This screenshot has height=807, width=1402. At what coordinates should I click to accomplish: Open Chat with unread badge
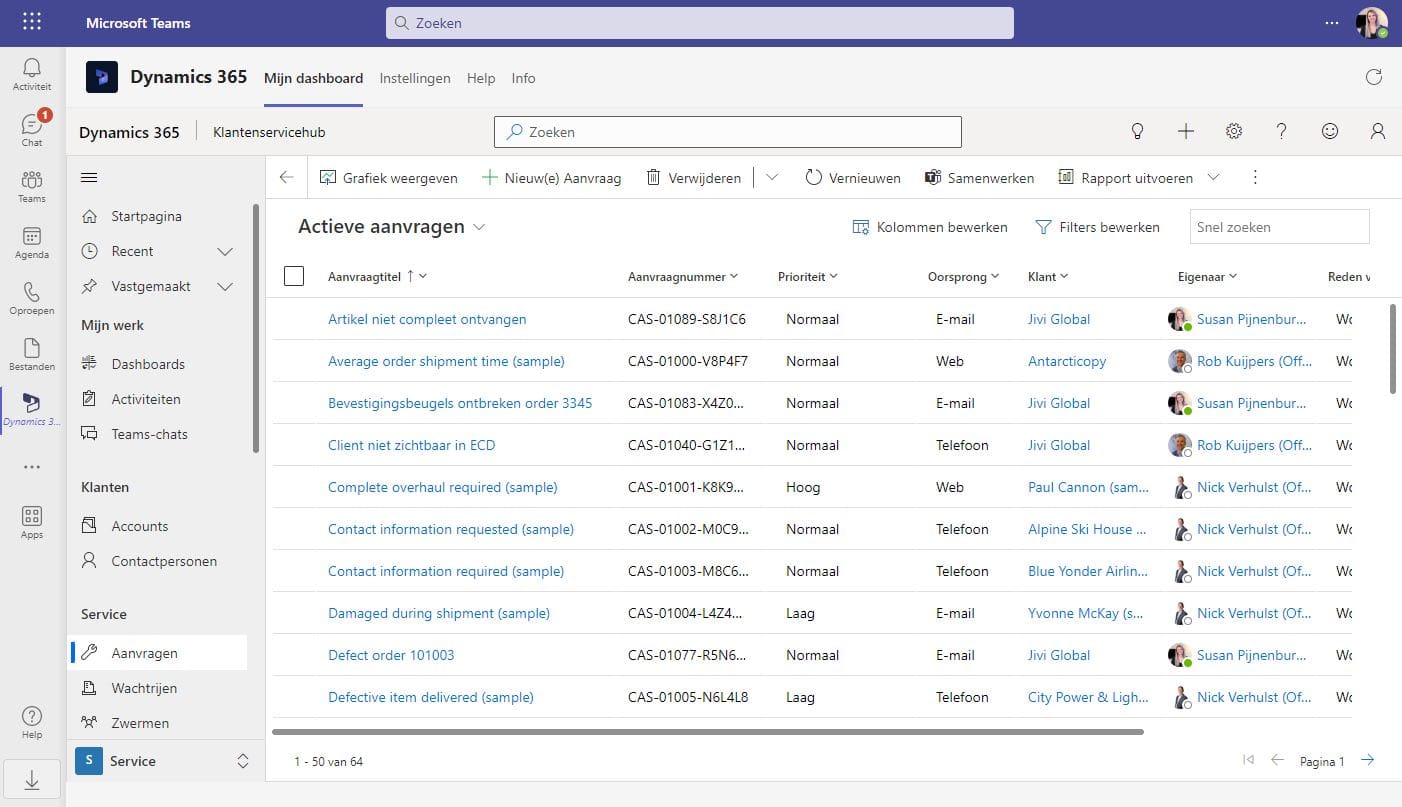32,129
